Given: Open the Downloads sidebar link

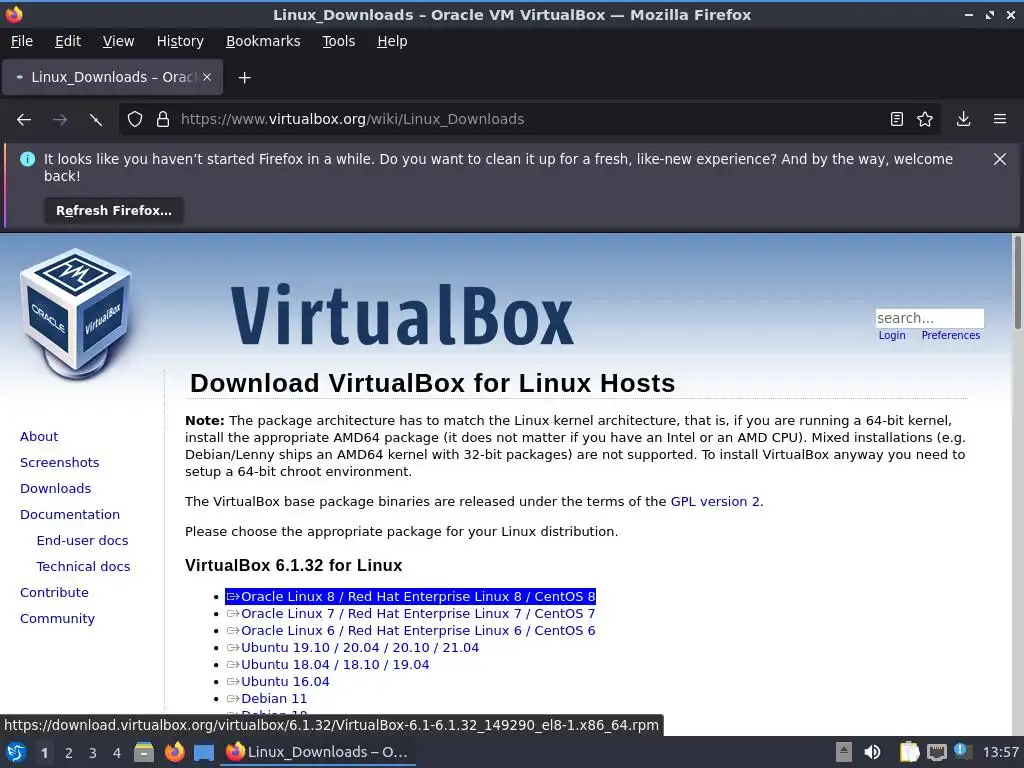Looking at the screenshot, I should click(56, 488).
